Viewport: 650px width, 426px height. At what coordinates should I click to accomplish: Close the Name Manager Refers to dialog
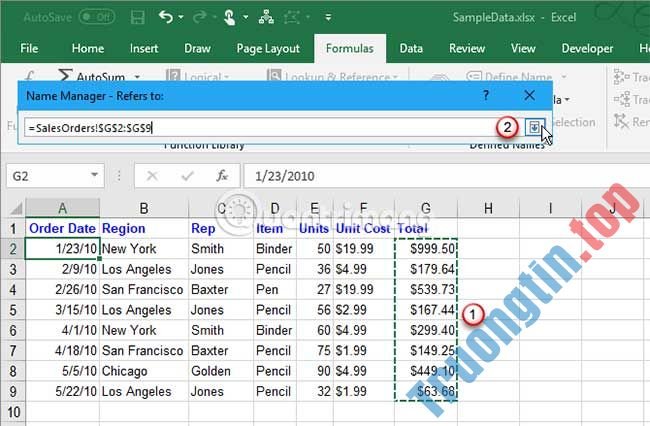(x=529, y=96)
